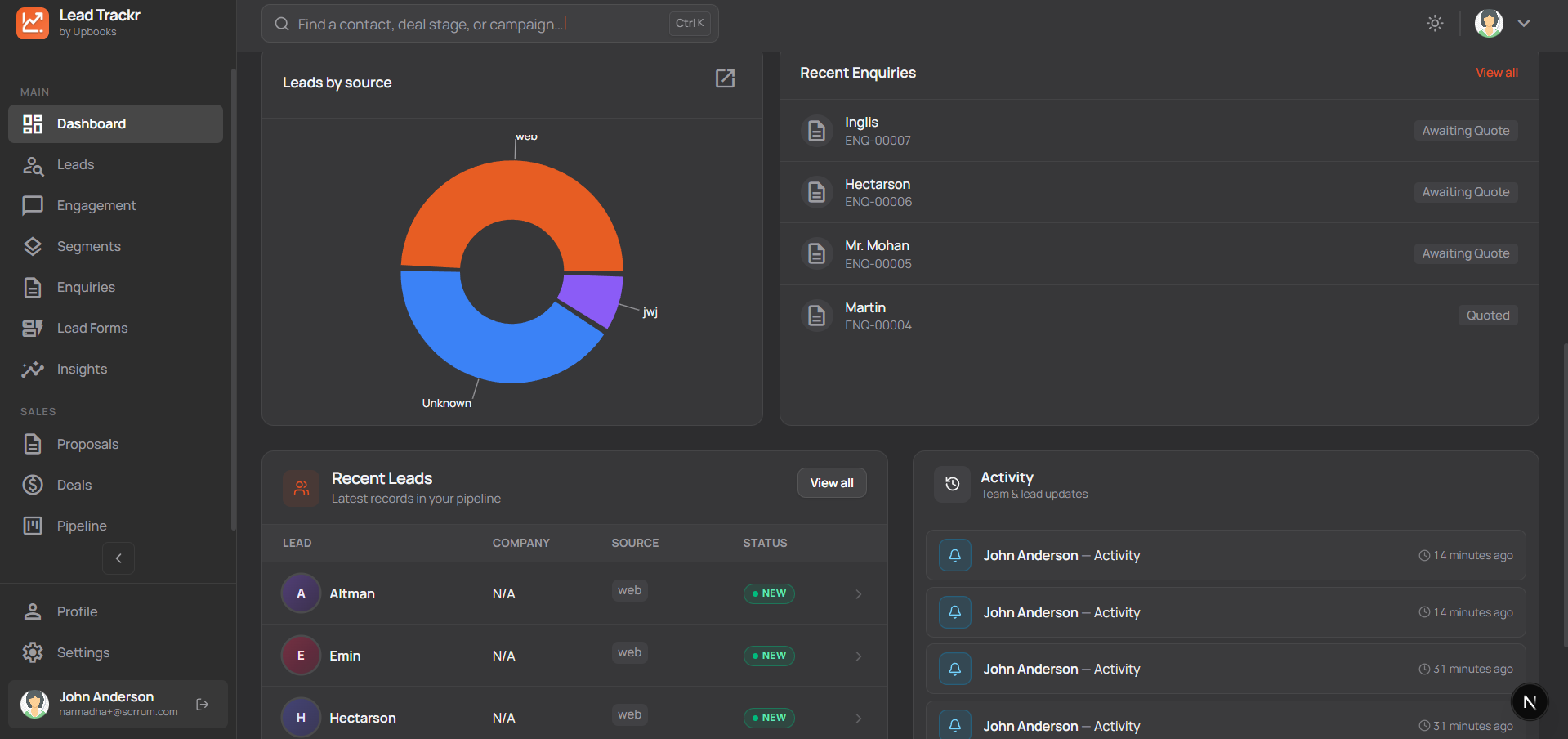This screenshot has height=739, width=1568.
Task: Click the Activity history clock icon
Action: 952,484
